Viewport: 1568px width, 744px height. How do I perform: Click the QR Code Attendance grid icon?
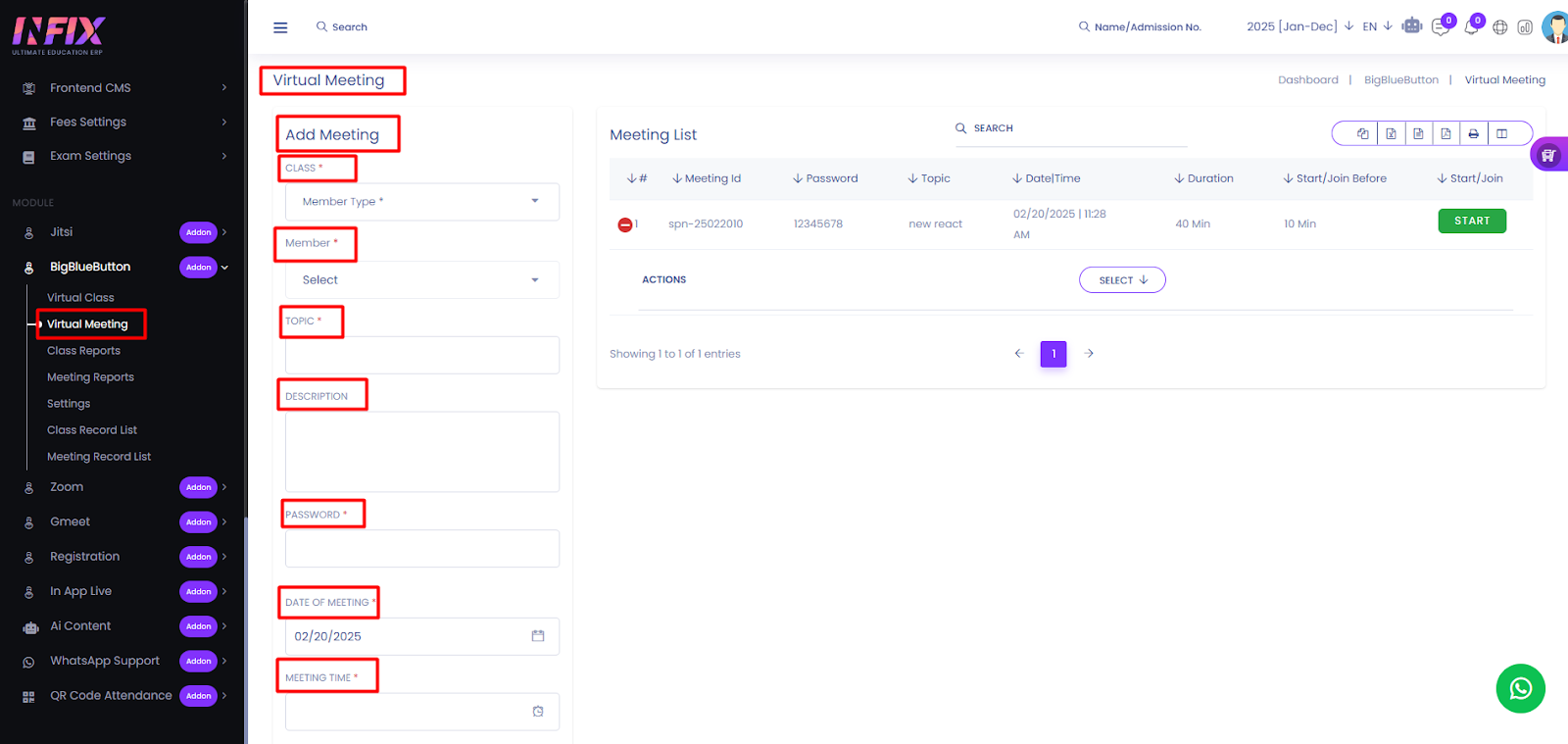(28, 697)
